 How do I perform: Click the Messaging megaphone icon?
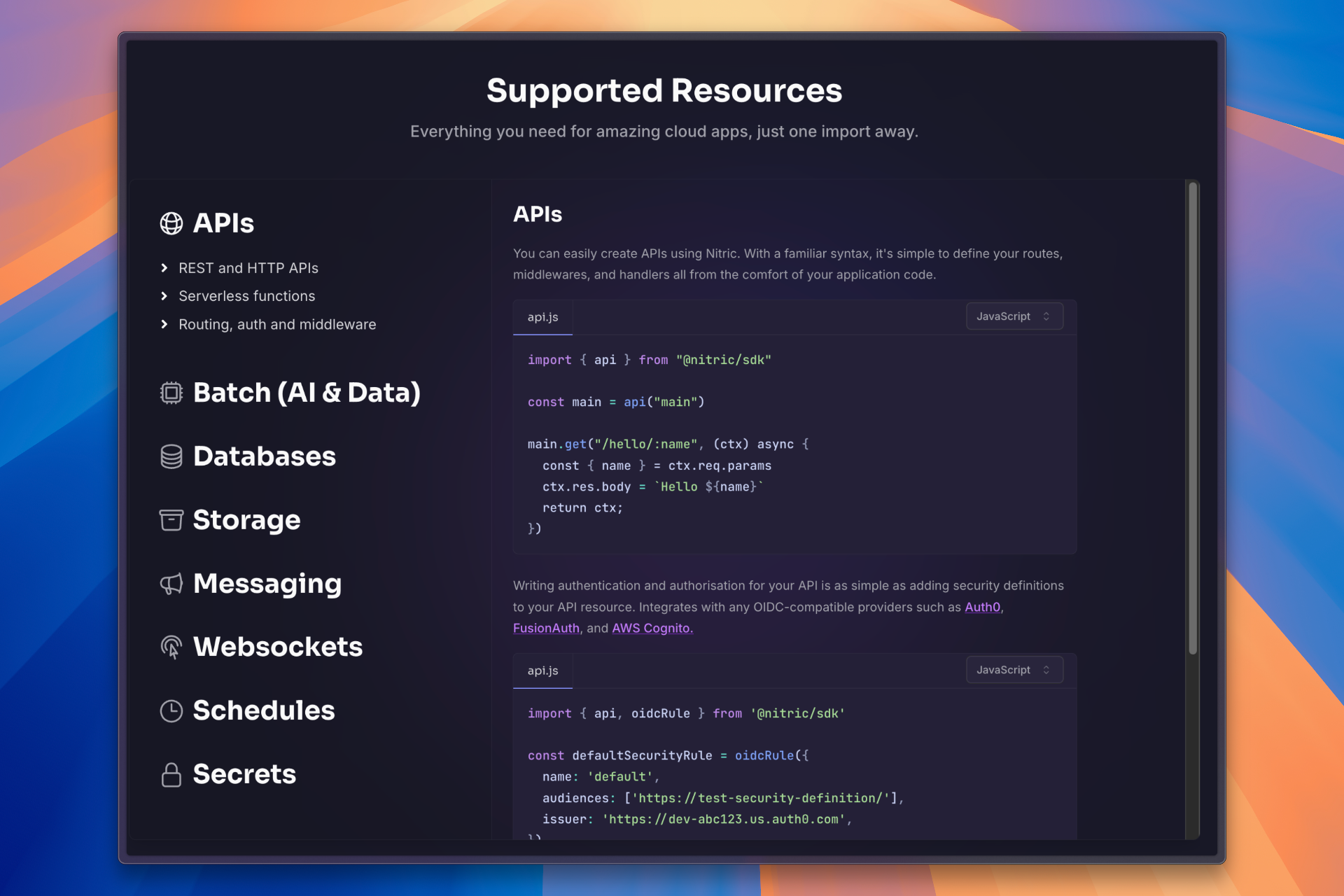pos(171,584)
